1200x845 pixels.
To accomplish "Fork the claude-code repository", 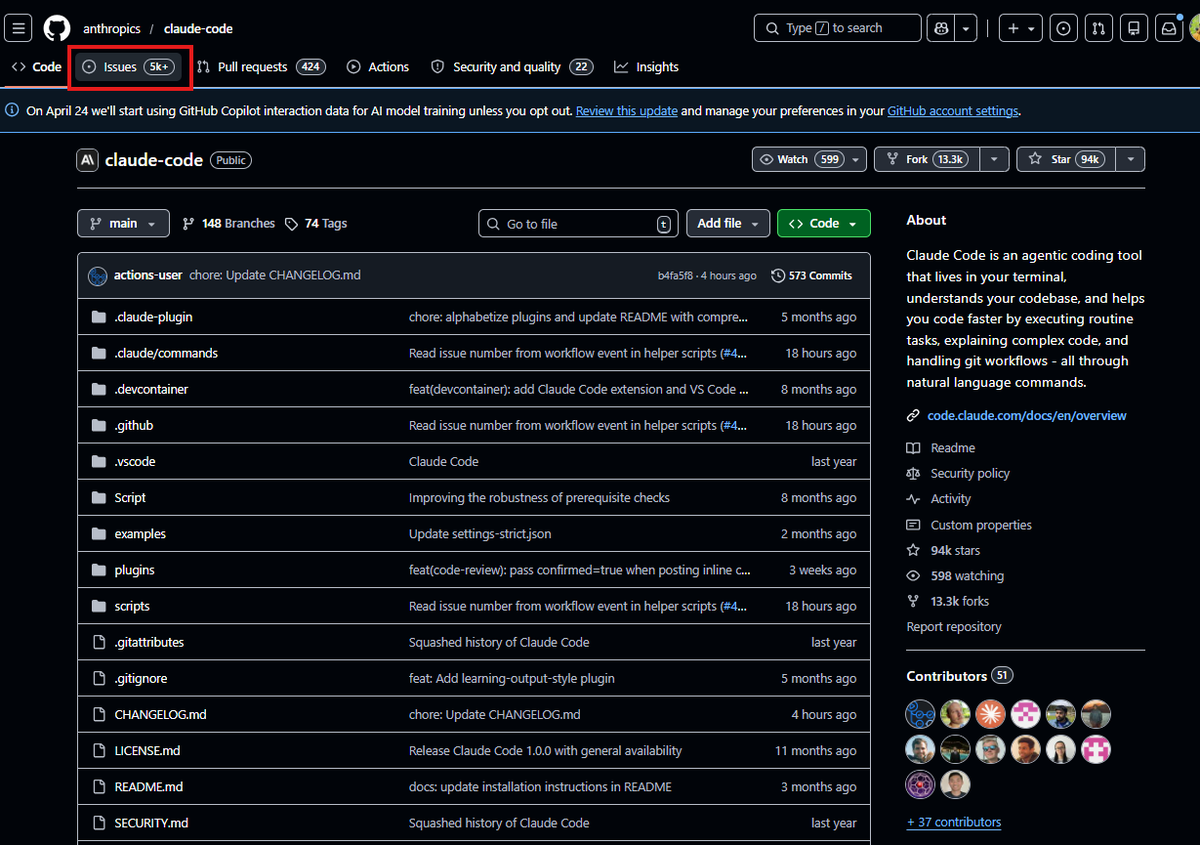I will 927,159.
